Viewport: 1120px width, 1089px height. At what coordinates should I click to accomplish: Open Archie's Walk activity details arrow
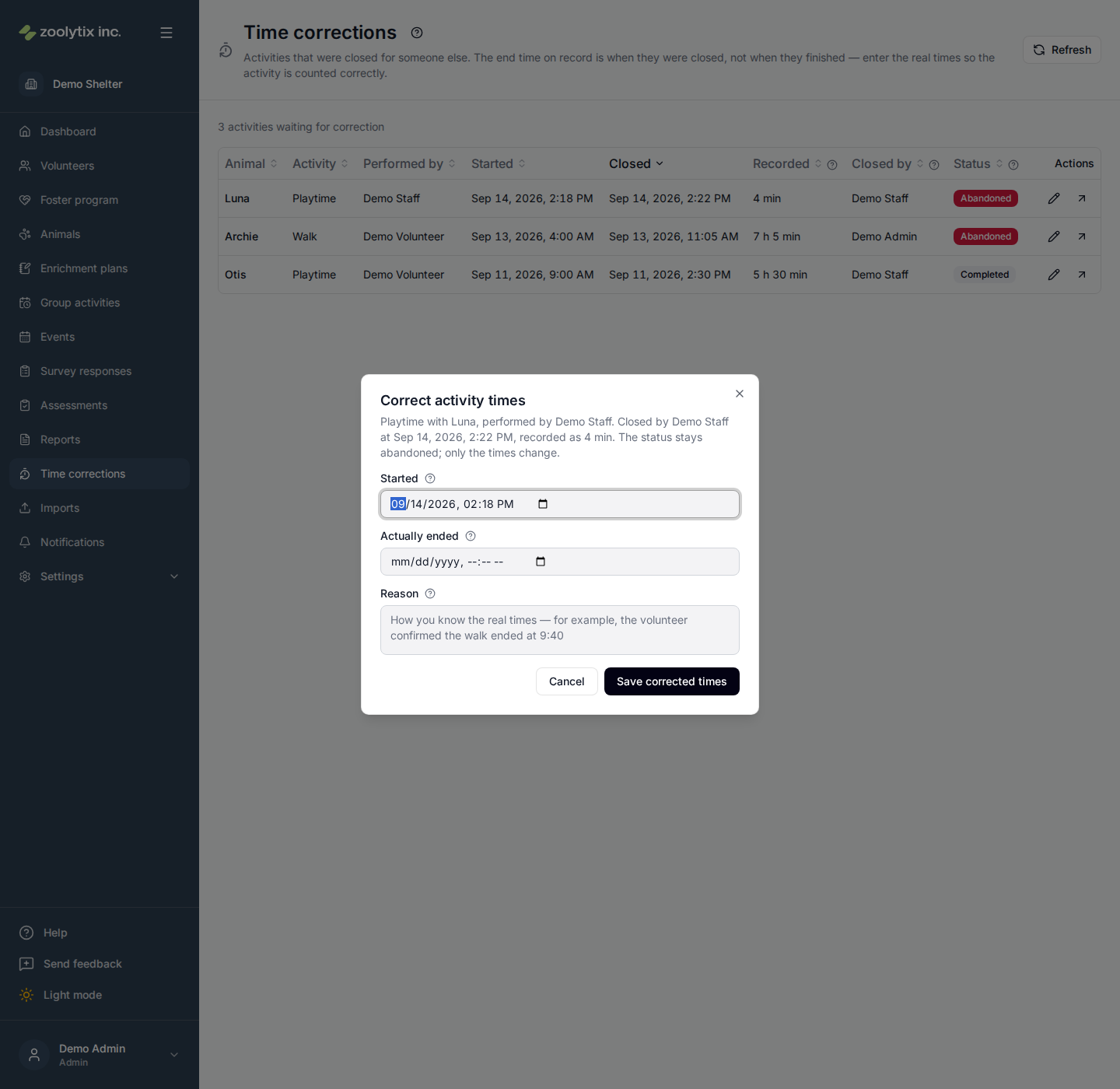(1082, 236)
